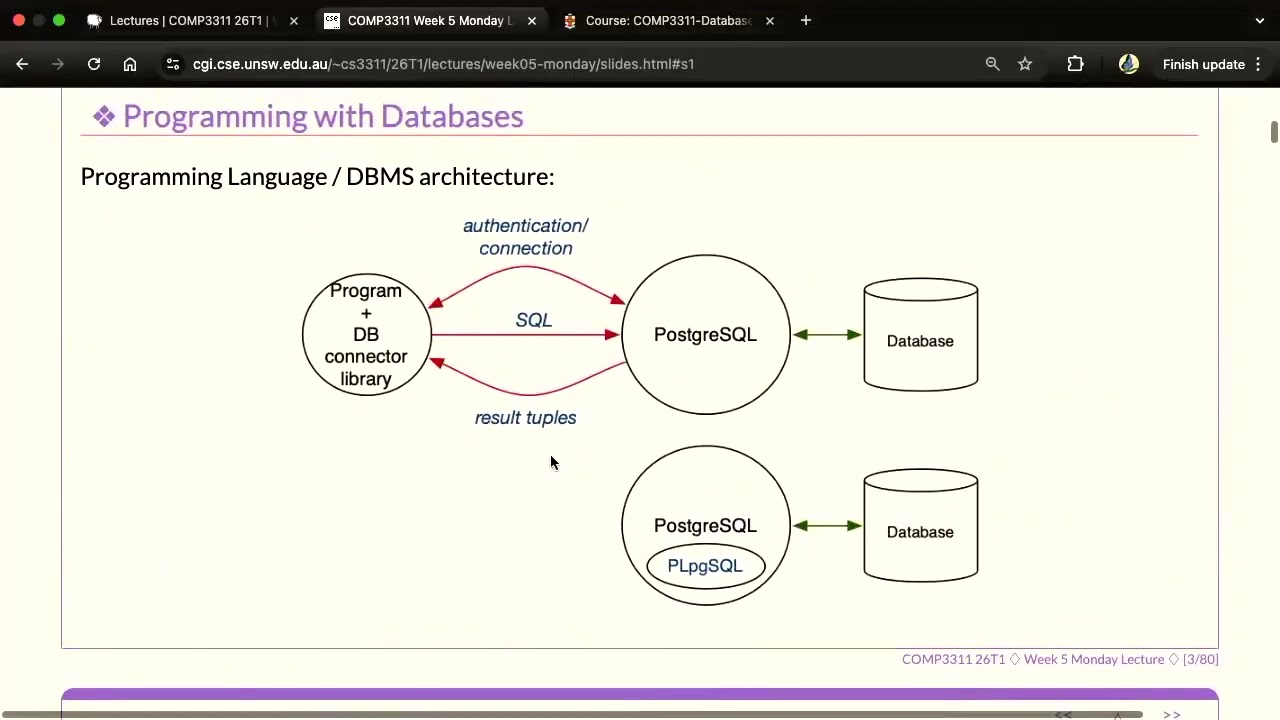Switch to the Lectures | COMP3311 26T1 tab

[x=192, y=20]
